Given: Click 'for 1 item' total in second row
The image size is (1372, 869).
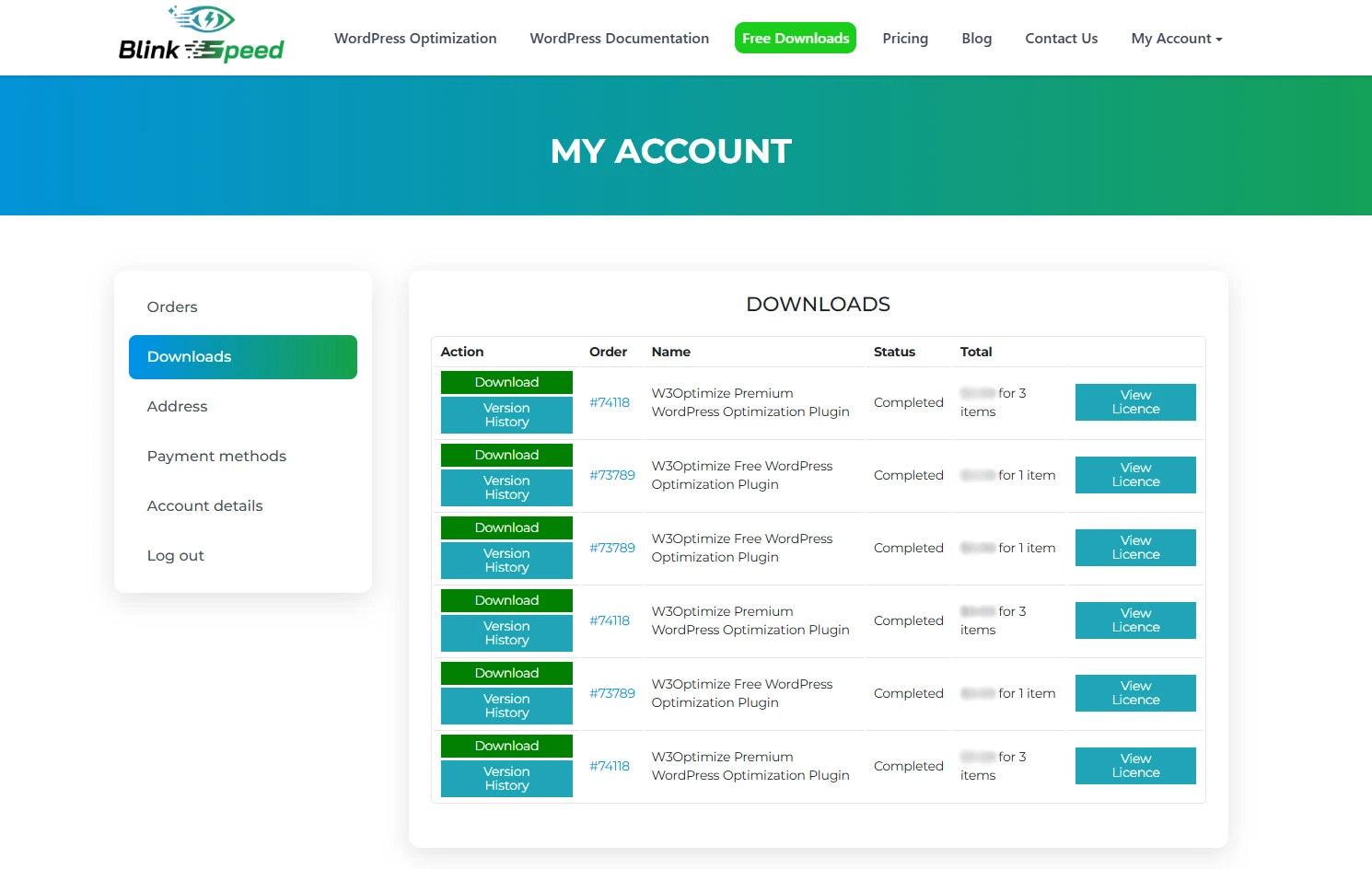Looking at the screenshot, I should (x=1027, y=475).
